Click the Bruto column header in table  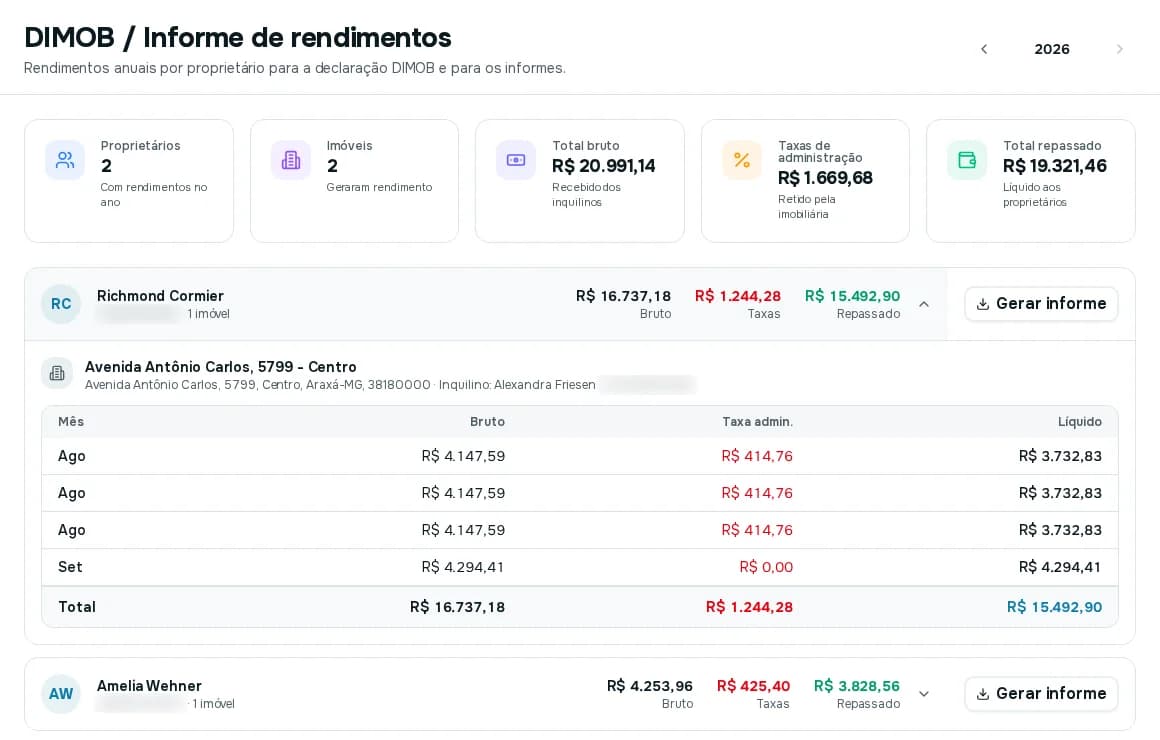click(x=488, y=422)
